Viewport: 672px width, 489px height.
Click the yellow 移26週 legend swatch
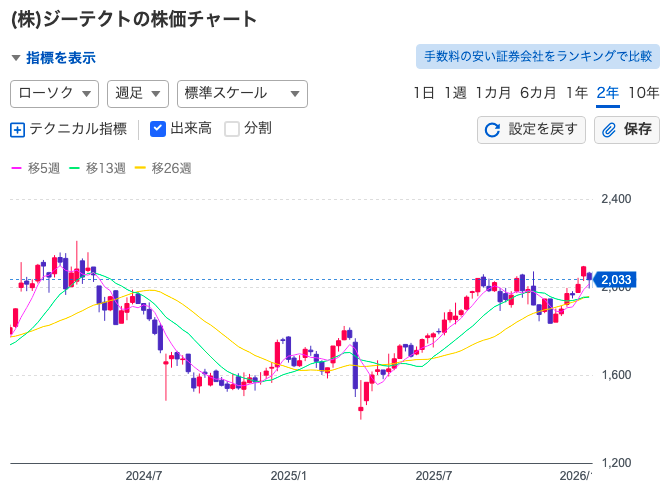(140, 168)
